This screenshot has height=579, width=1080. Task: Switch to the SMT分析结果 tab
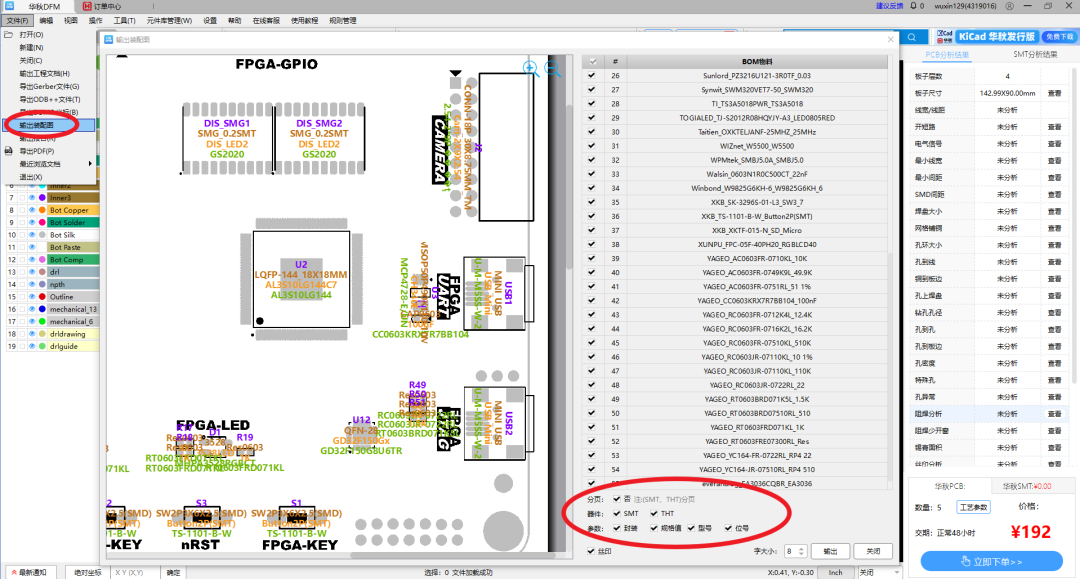coord(1035,54)
